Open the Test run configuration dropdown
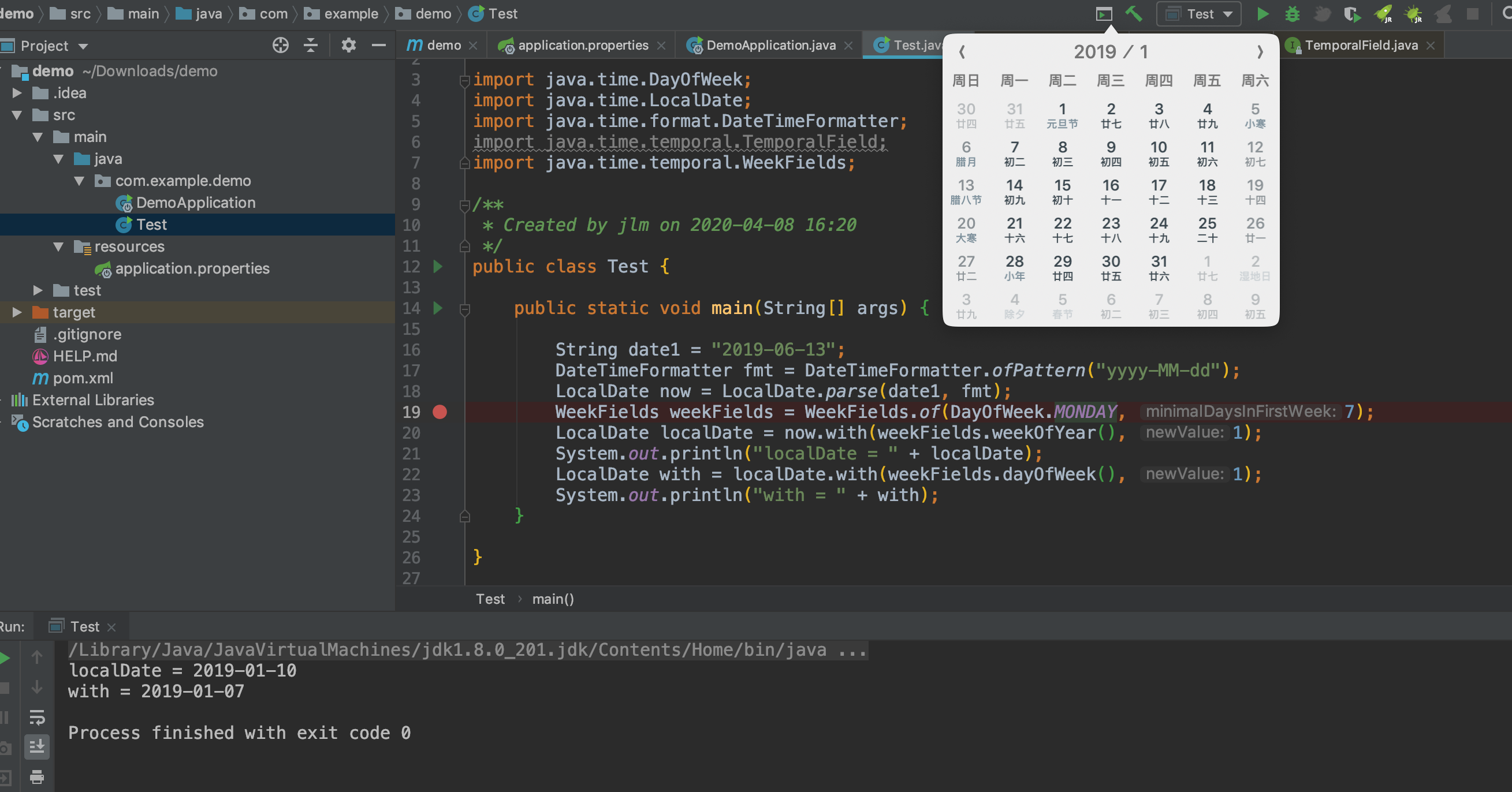The width and height of the screenshot is (1512, 792). tap(1198, 13)
